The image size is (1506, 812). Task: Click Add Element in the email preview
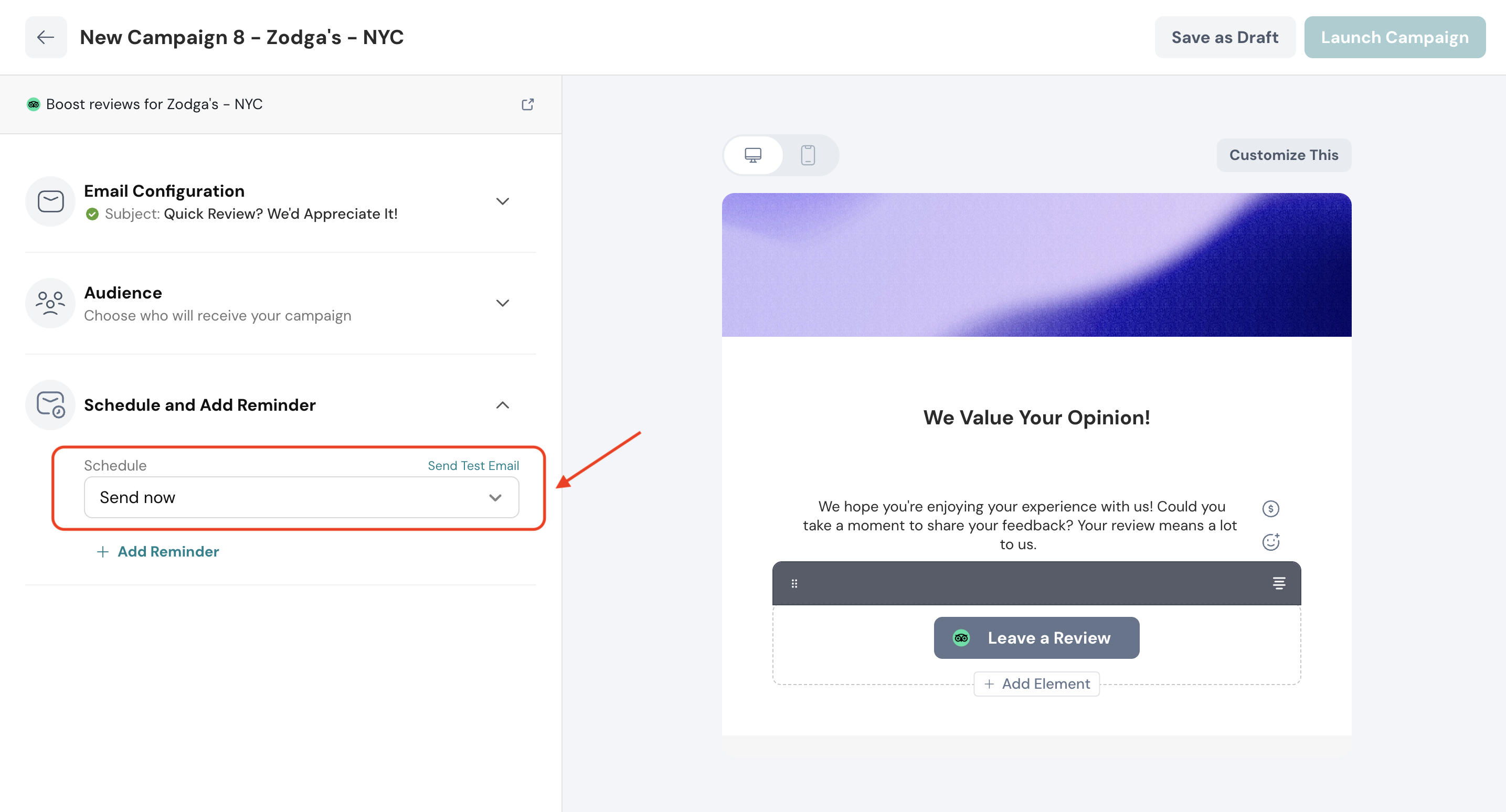pyautogui.click(x=1036, y=684)
